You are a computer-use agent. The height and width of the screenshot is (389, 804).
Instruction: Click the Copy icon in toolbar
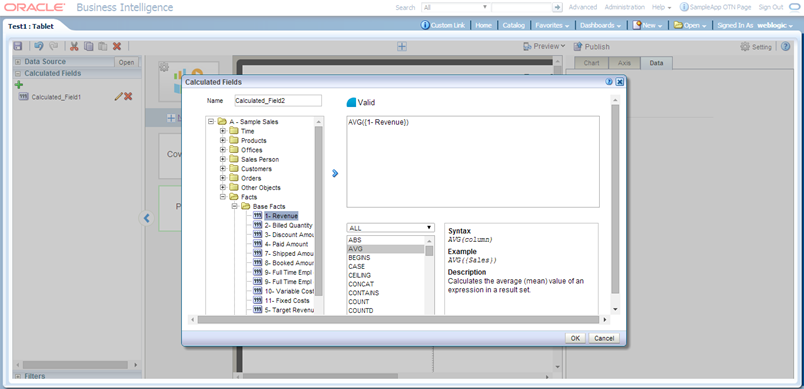tap(88, 46)
